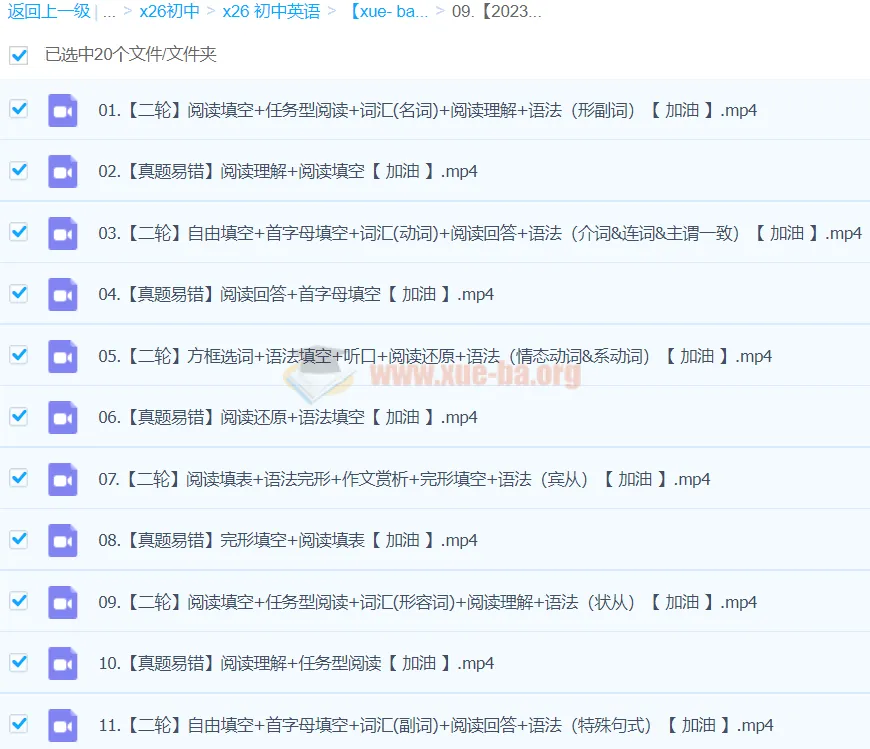Go back via 返回上一级 link

point(49,11)
